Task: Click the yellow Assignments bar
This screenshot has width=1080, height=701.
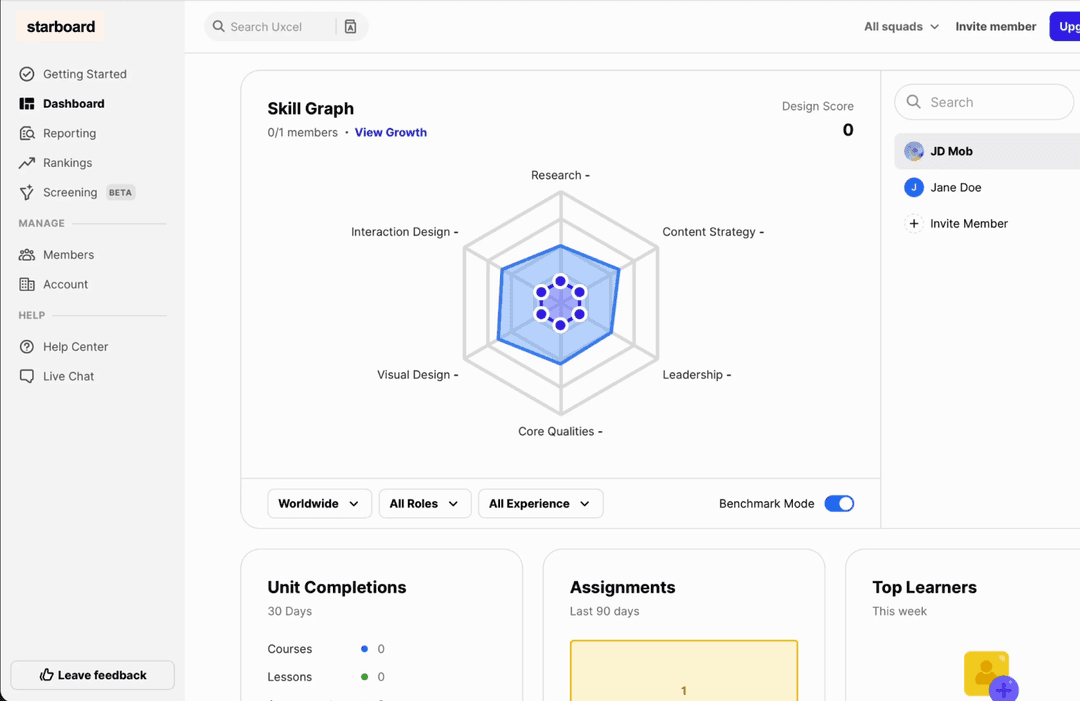Action: (684, 671)
